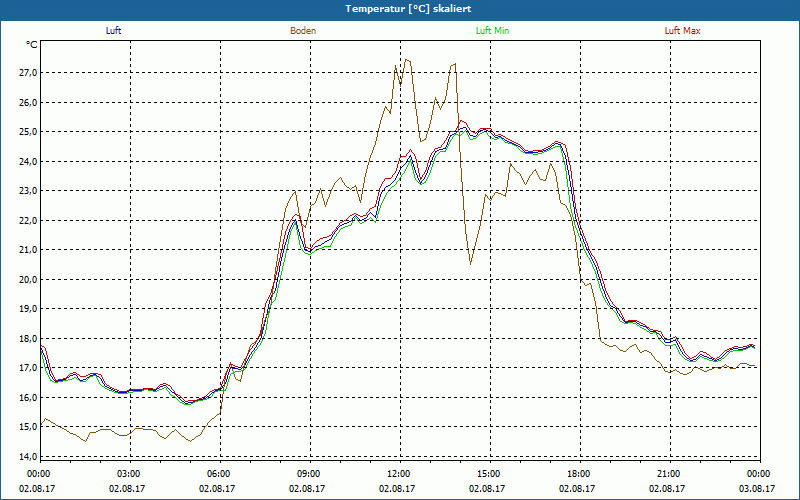Click the blue "Luft" legend label

113,31
